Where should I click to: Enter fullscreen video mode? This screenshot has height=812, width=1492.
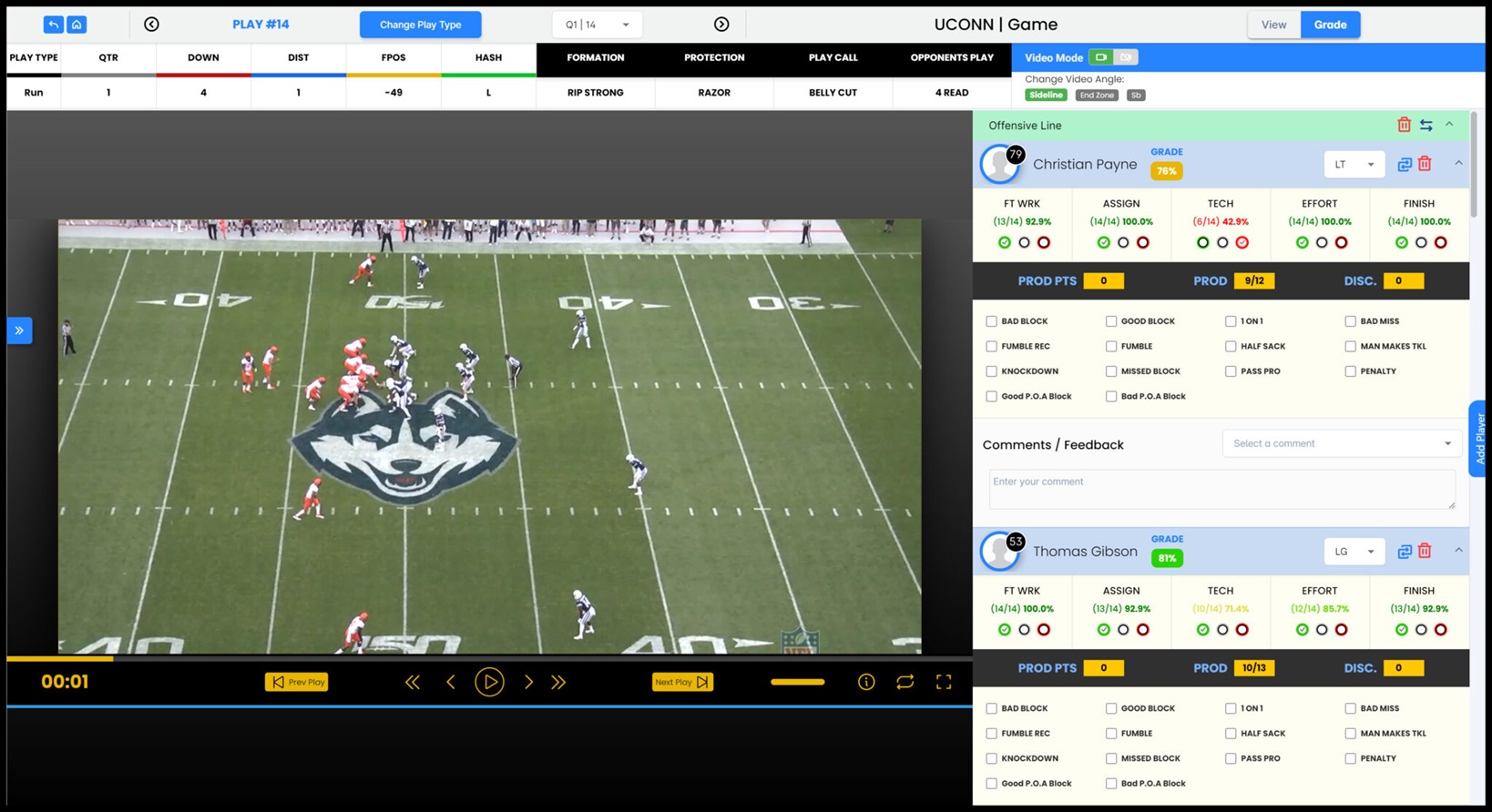point(944,682)
